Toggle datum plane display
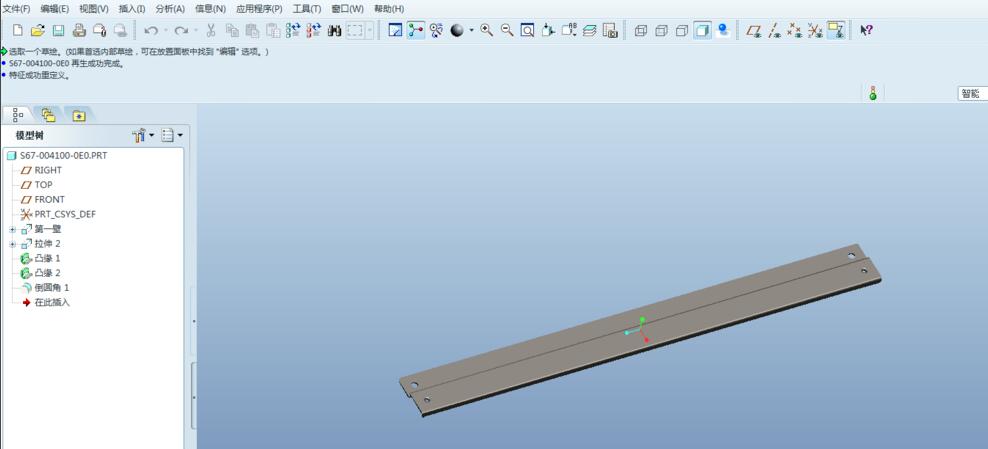Image resolution: width=988 pixels, height=449 pixels. pyautogui.click(x=754, y=30)
